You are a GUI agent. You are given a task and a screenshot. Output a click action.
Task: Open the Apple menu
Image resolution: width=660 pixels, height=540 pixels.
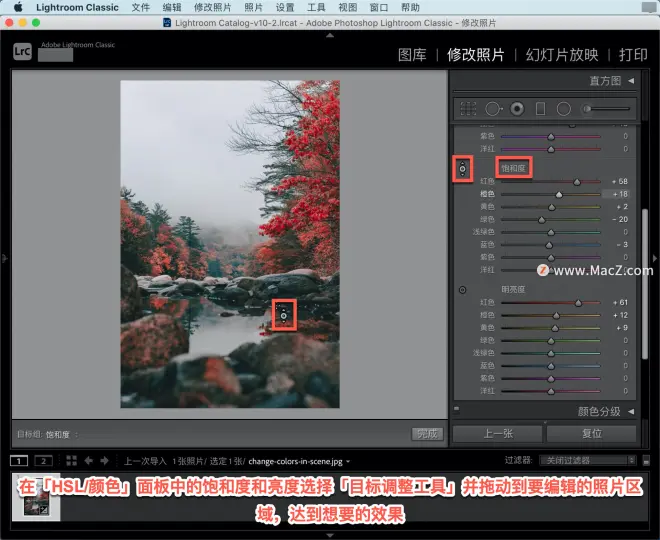coord(18,7)
